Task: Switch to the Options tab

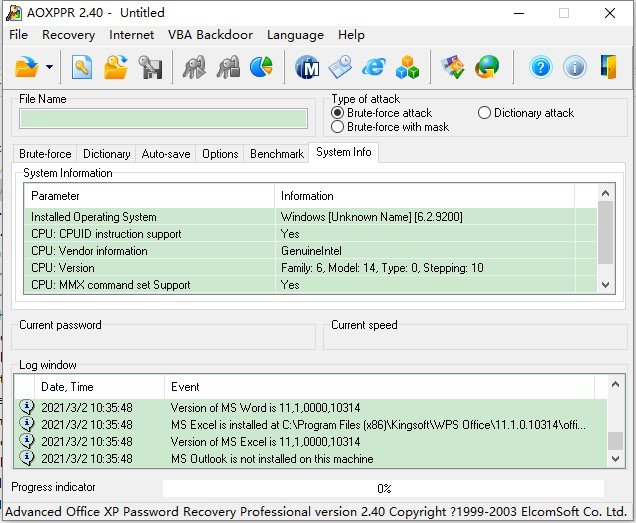Action: tap(220, 154)
